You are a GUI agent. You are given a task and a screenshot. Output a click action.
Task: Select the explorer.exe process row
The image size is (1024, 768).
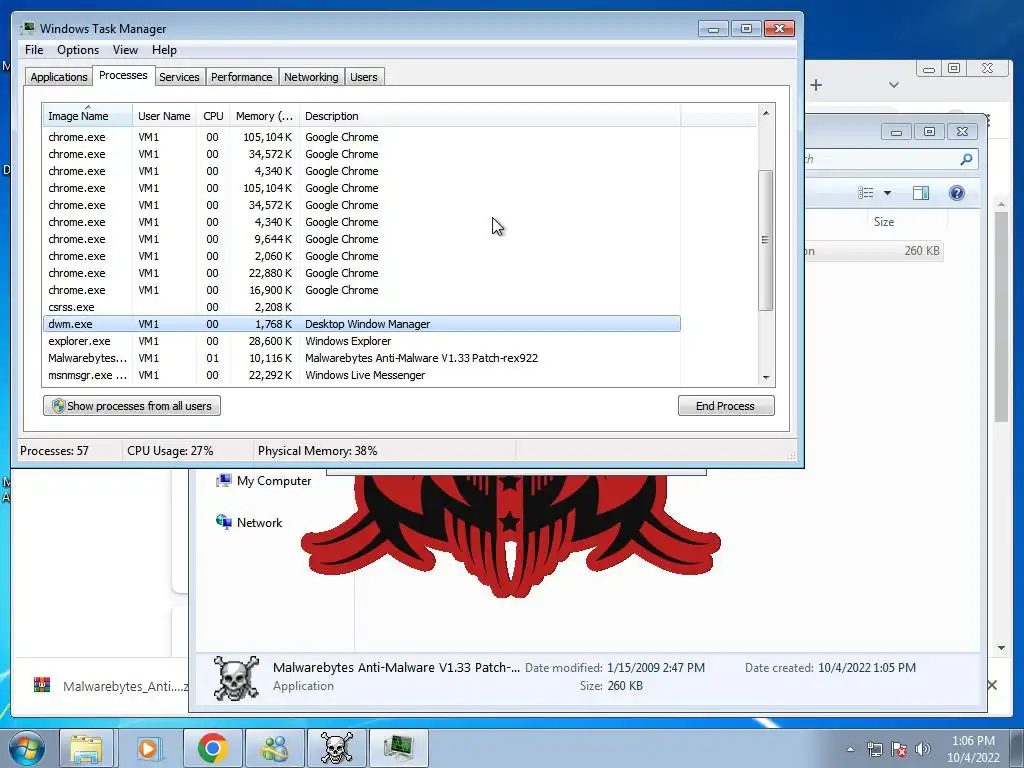point(362,341)
